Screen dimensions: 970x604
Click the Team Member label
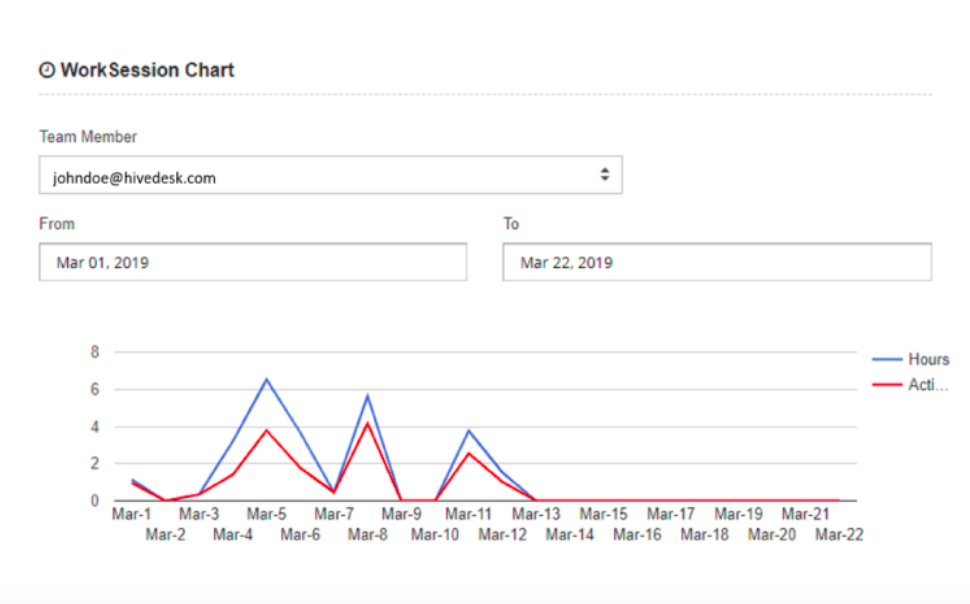(x=88, y=137)
